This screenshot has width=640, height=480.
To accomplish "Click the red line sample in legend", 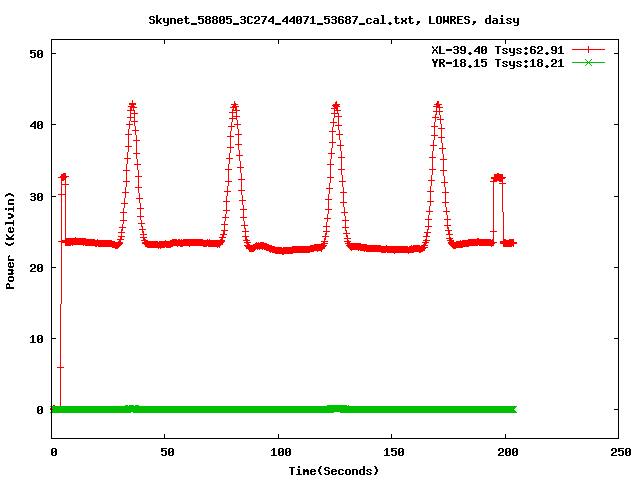I will pos(588,50).
